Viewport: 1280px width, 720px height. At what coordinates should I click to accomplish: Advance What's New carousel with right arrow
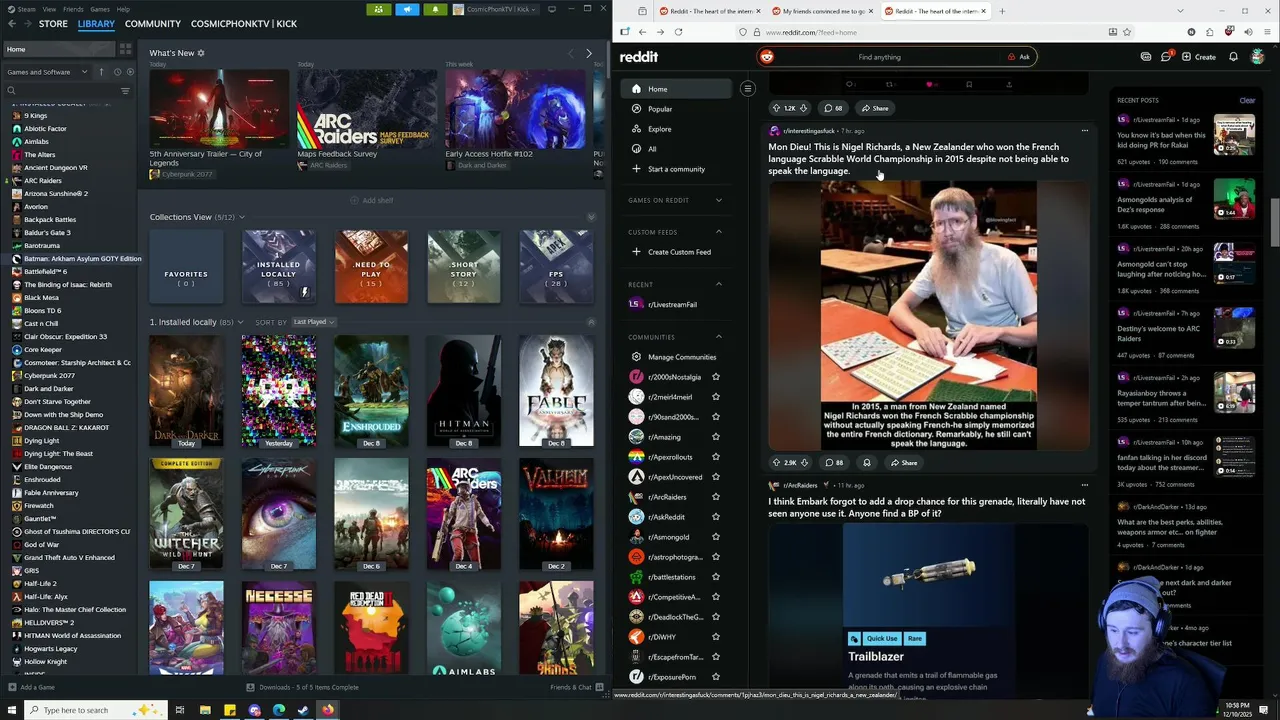[x=589, y=53]
